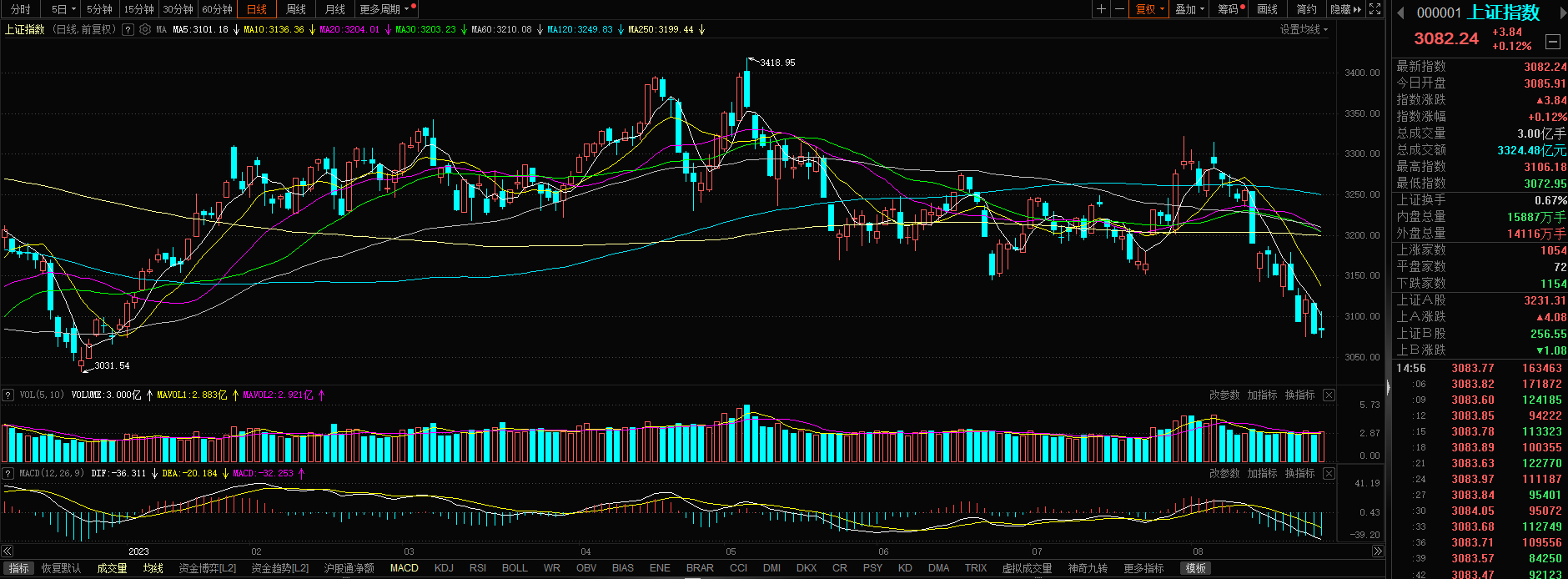Screen dimensions: 1568x579
Task: Close the VOL indicator panel
Action: coord(1329,395)
